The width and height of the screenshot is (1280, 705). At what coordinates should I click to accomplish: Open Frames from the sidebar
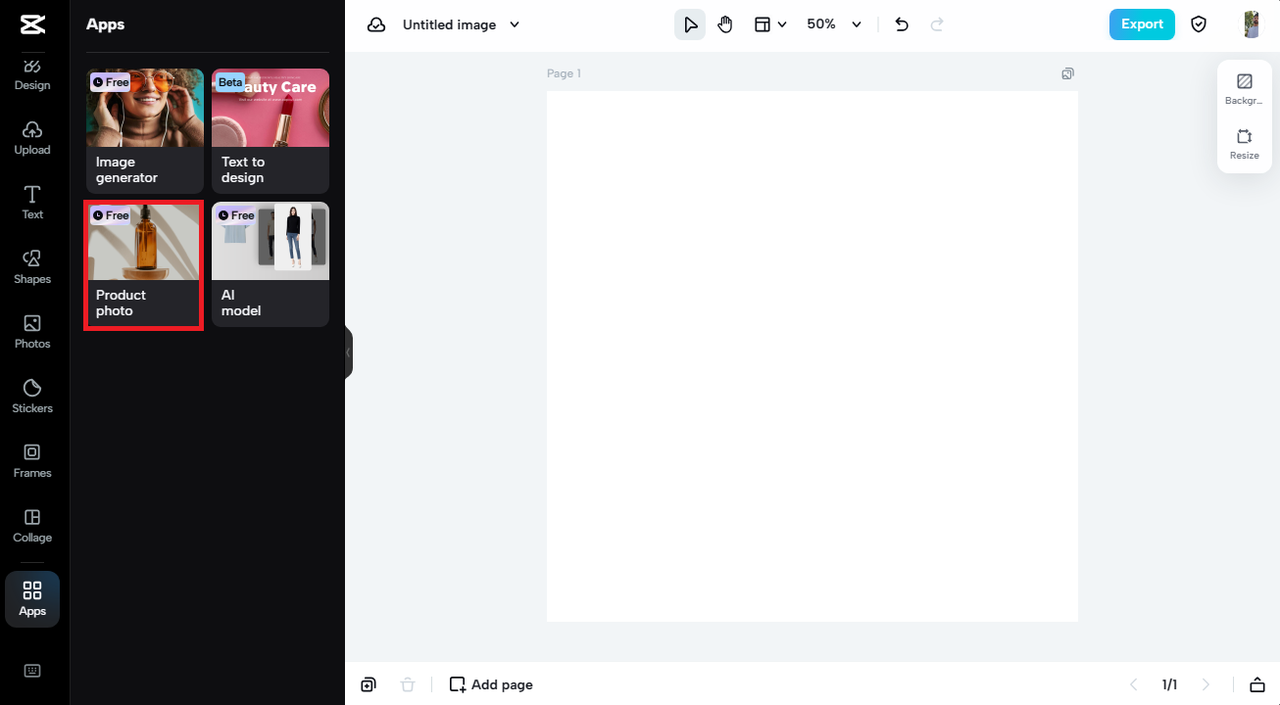[32, 461]
